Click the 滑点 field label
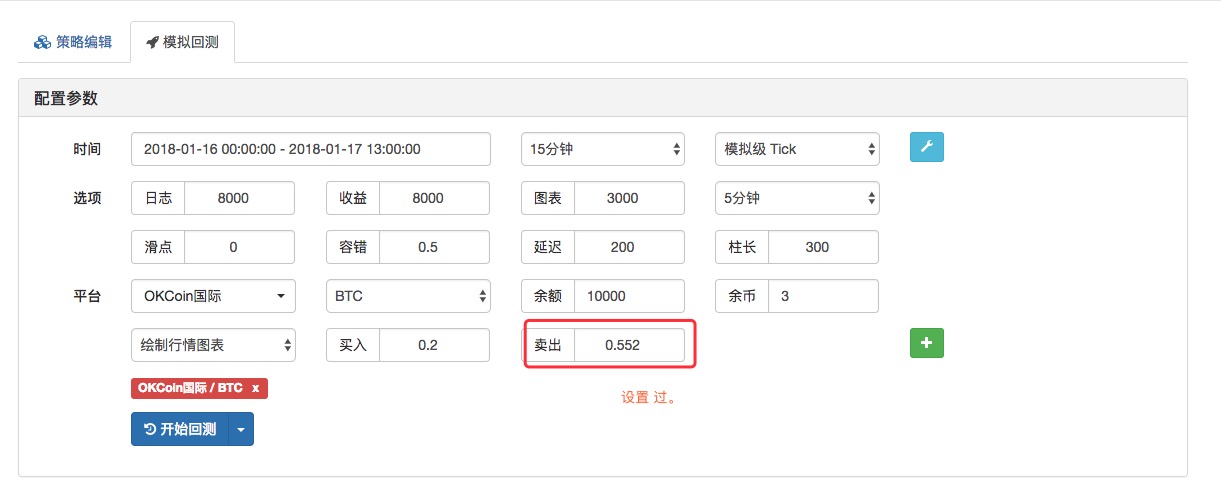The height and width of the screenshot is (491, 1221). pyautogui.click(x=158, y=247)
